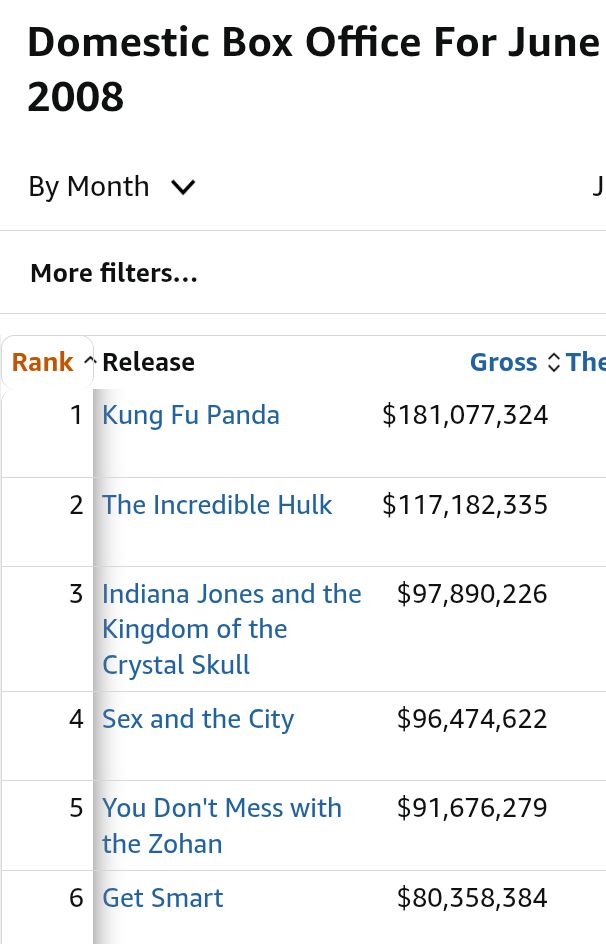
Task: Click The Incredible Hulk gross $117,182,335
Action: click(465, 505)
